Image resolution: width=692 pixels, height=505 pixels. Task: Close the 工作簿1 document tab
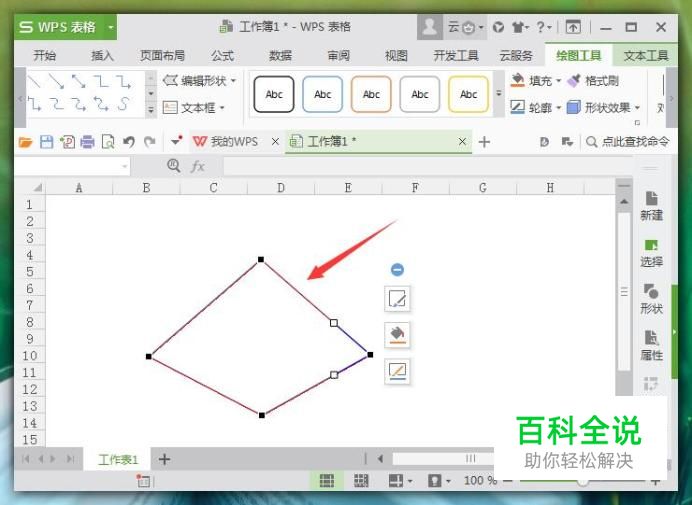[462, 142]
